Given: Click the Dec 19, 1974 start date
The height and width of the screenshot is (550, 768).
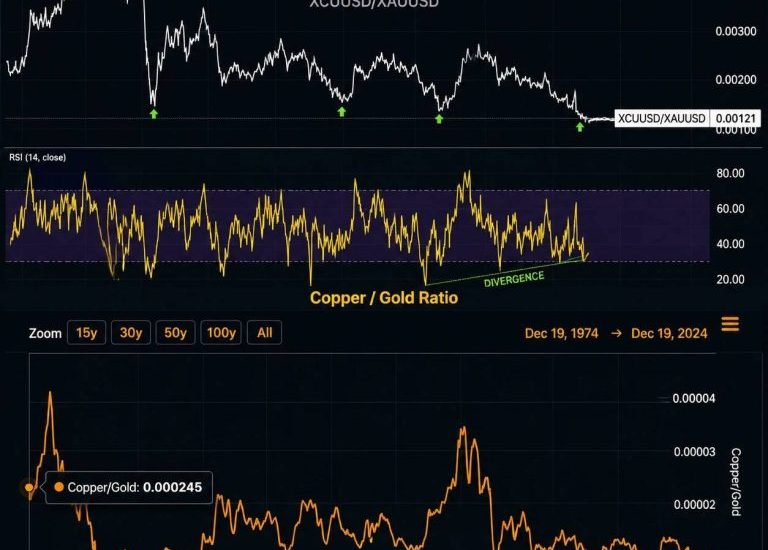Looking at the screenshot, I should click(561, 334).
